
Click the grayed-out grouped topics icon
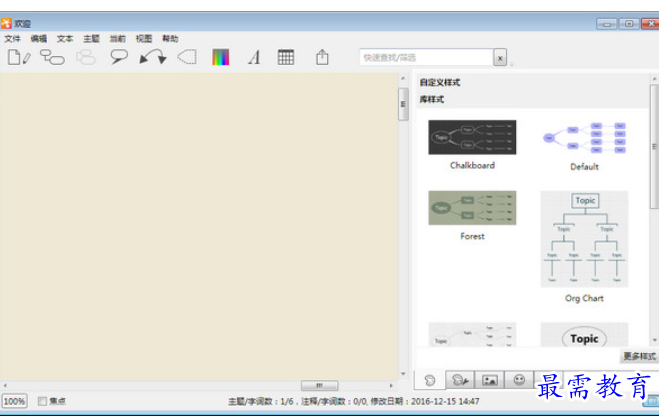(x=86, y=57)
